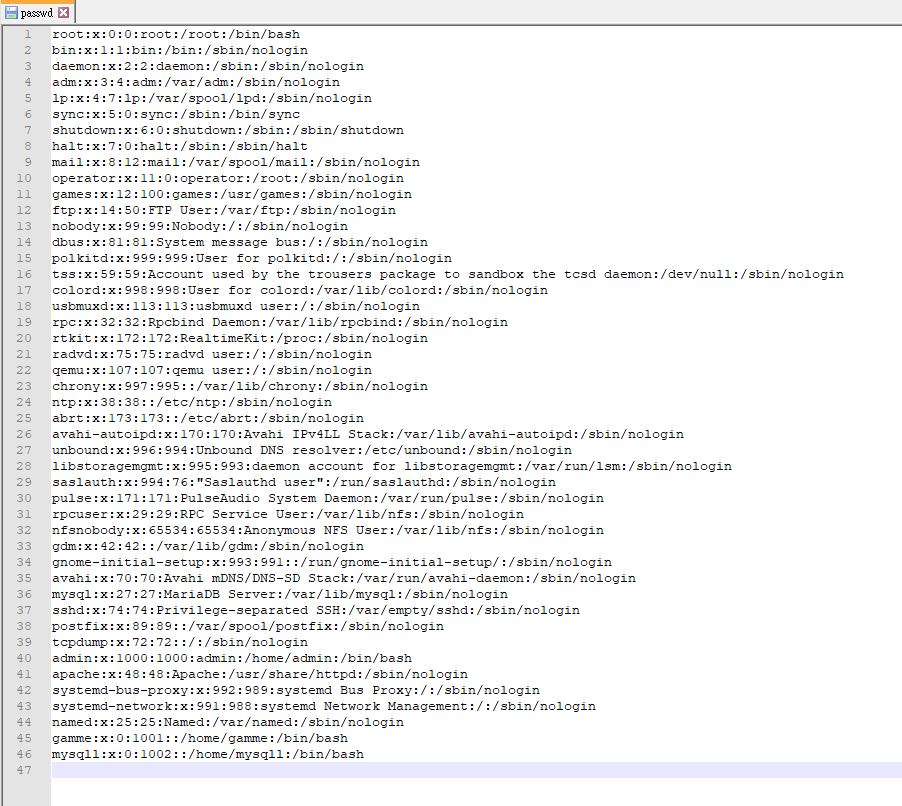Click line number 46 in the gutter
This screenshot has height=806, width=902.
point(24,754)
